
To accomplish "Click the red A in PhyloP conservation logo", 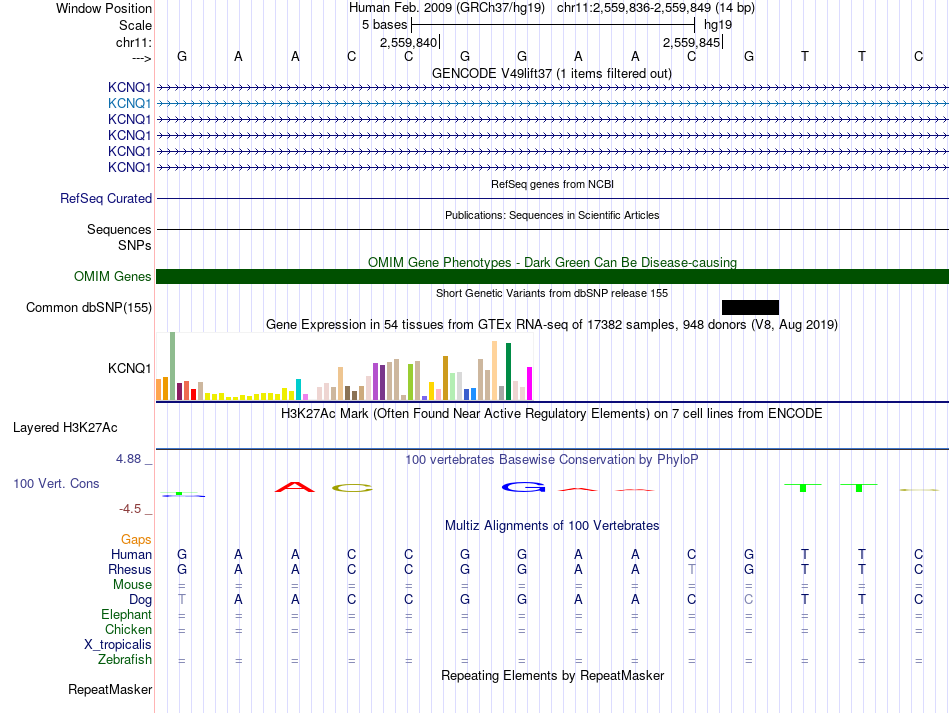I will coord(295,487).
